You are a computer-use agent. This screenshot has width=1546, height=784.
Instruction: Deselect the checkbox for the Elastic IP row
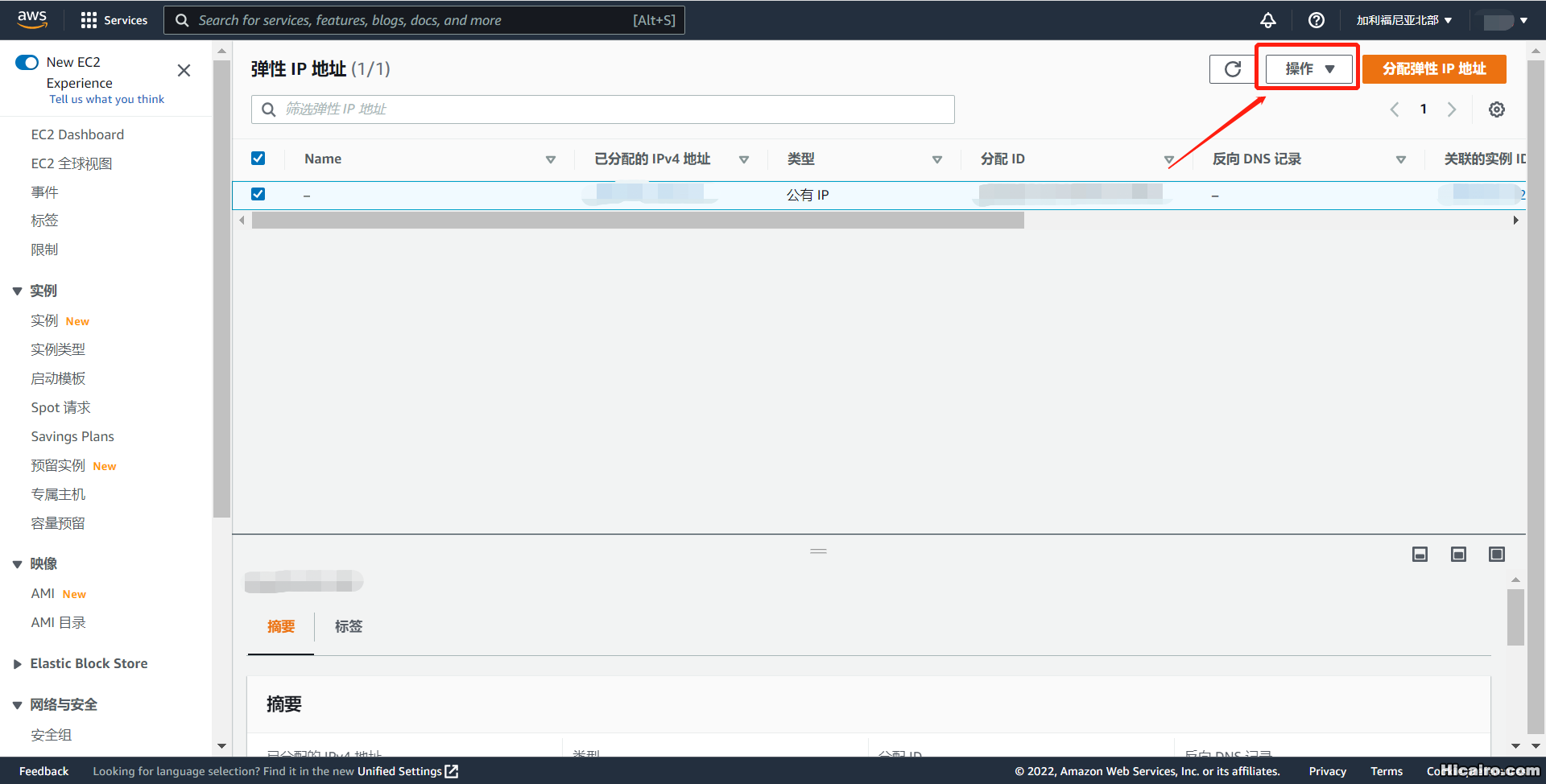(x=258, y=194)
